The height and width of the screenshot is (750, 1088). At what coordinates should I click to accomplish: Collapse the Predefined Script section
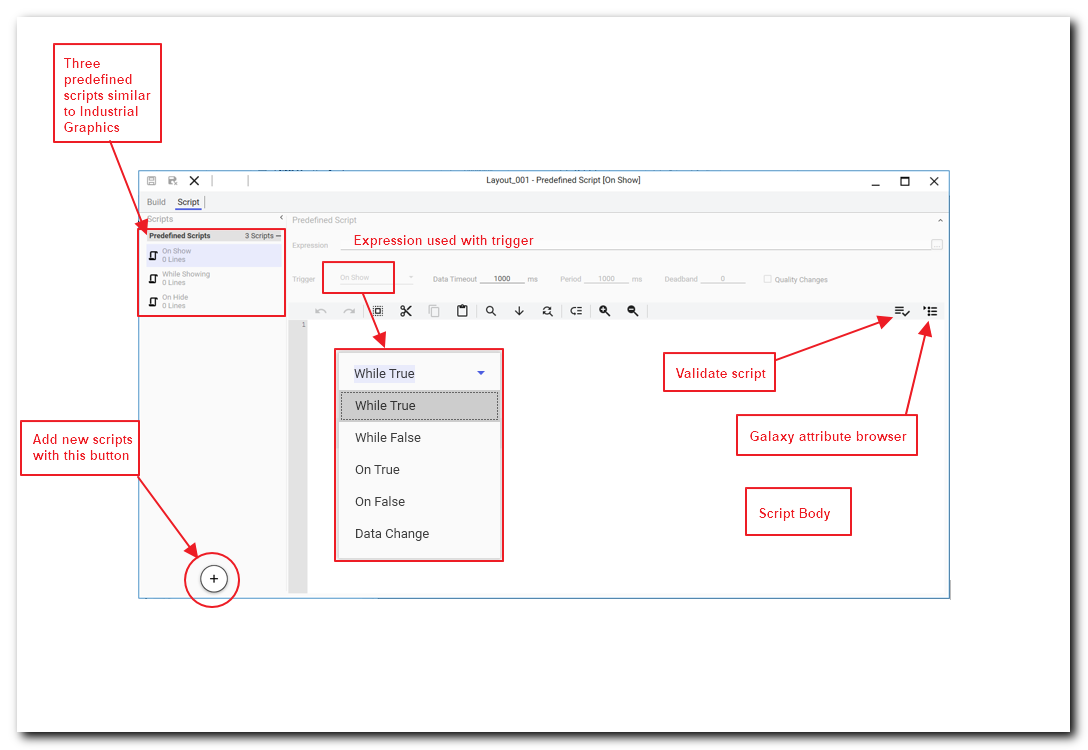click(939, 220)
